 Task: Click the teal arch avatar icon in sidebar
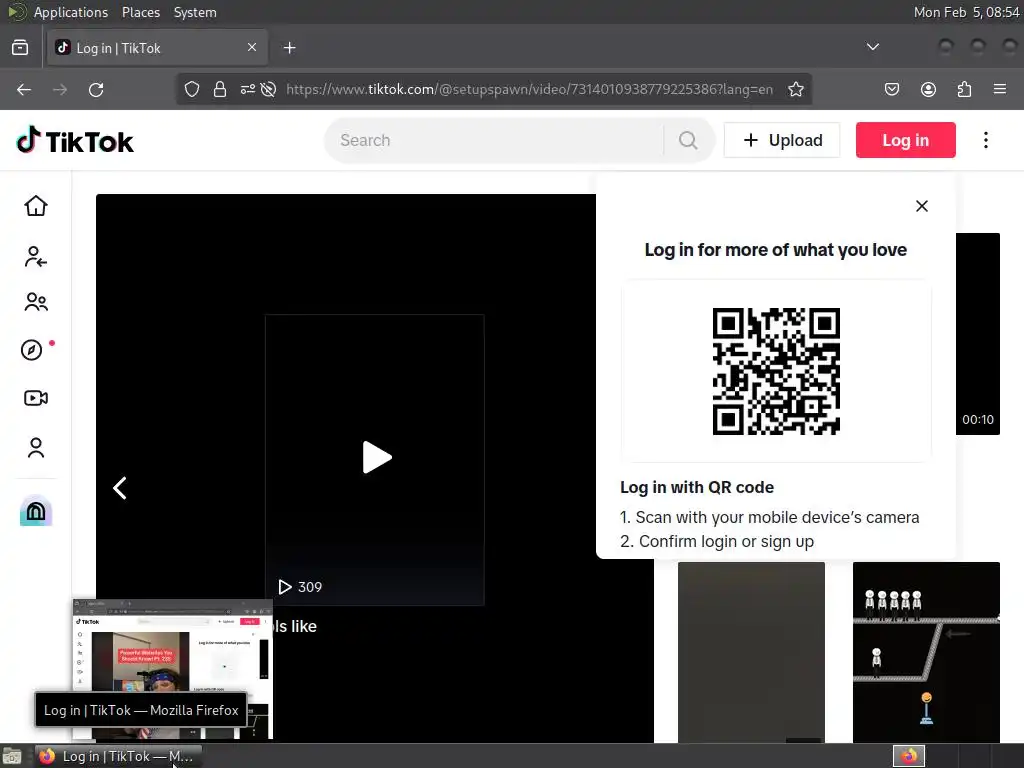36,511
